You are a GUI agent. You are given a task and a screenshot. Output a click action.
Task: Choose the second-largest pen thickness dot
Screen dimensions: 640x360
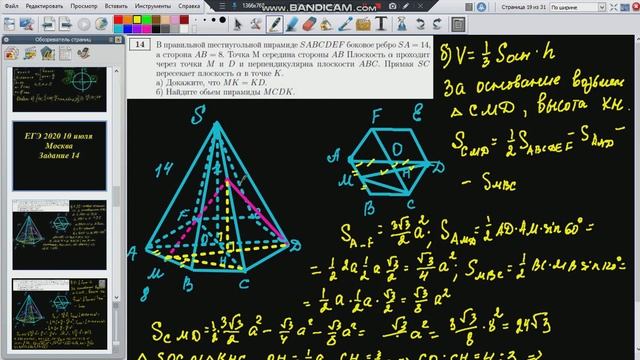tap(213, 20)
